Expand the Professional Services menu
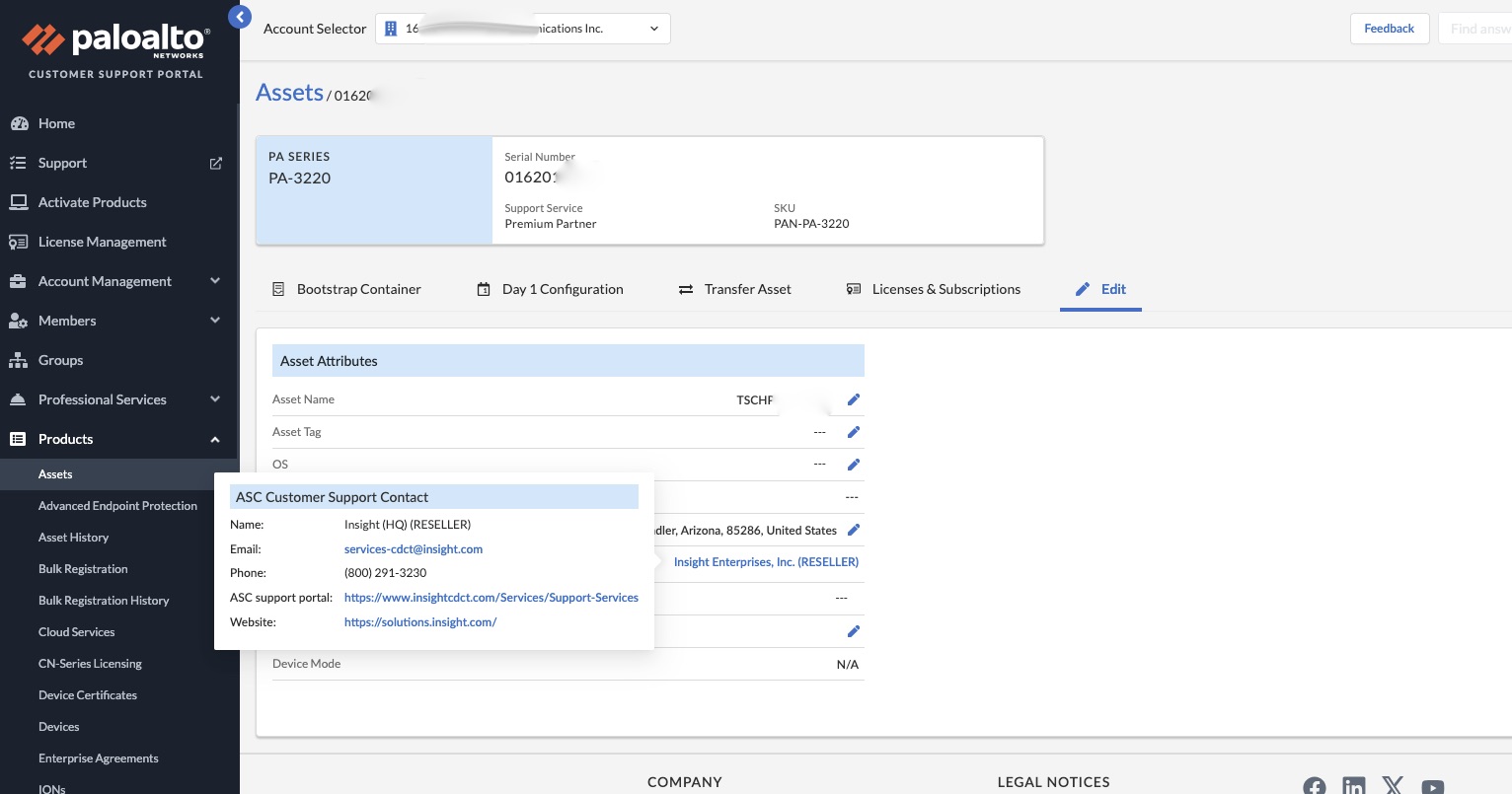Viewport: 1512px width, 794px height. (x=215, y=399)
